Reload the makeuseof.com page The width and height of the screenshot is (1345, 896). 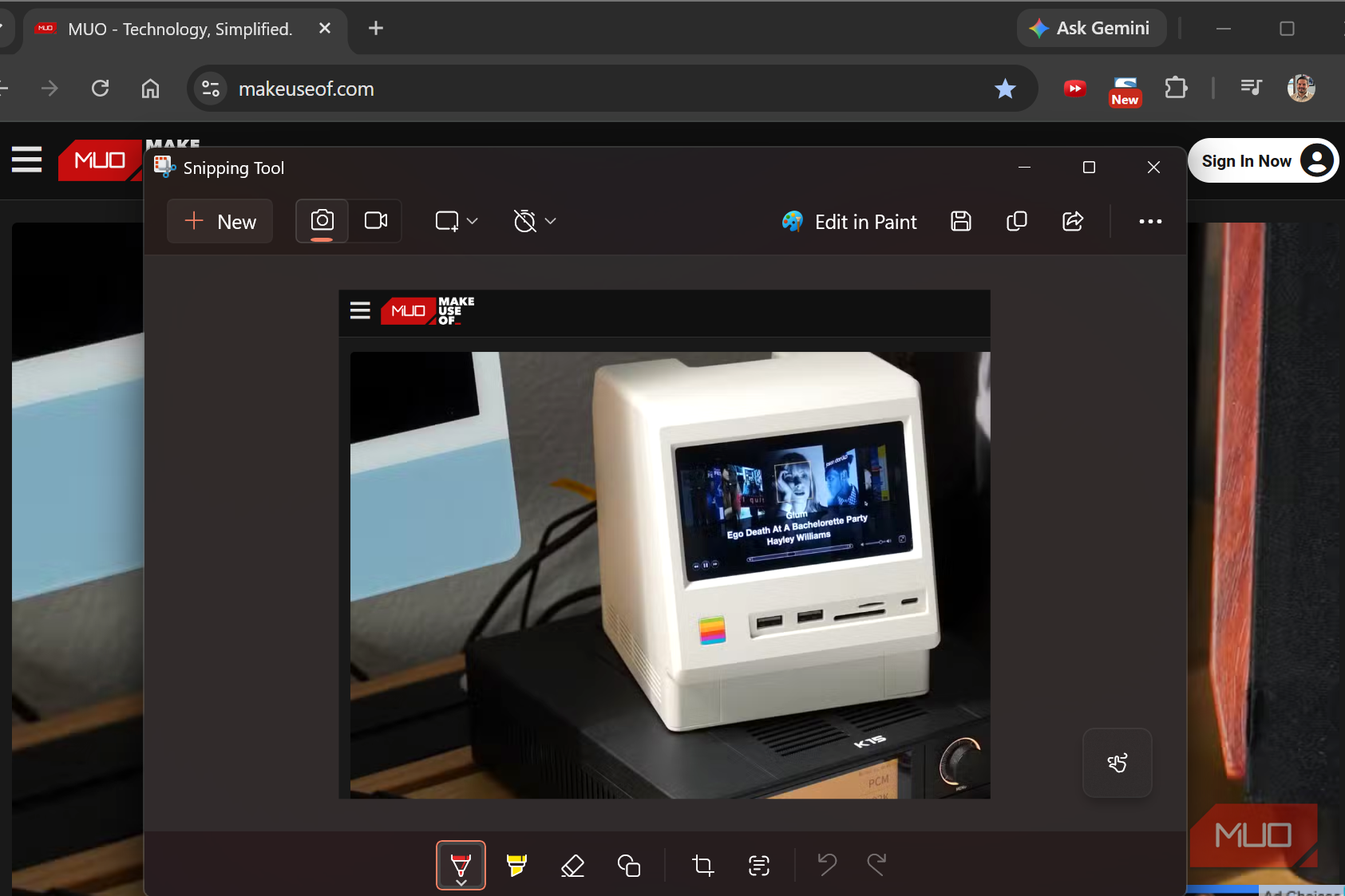pos(100,88)
